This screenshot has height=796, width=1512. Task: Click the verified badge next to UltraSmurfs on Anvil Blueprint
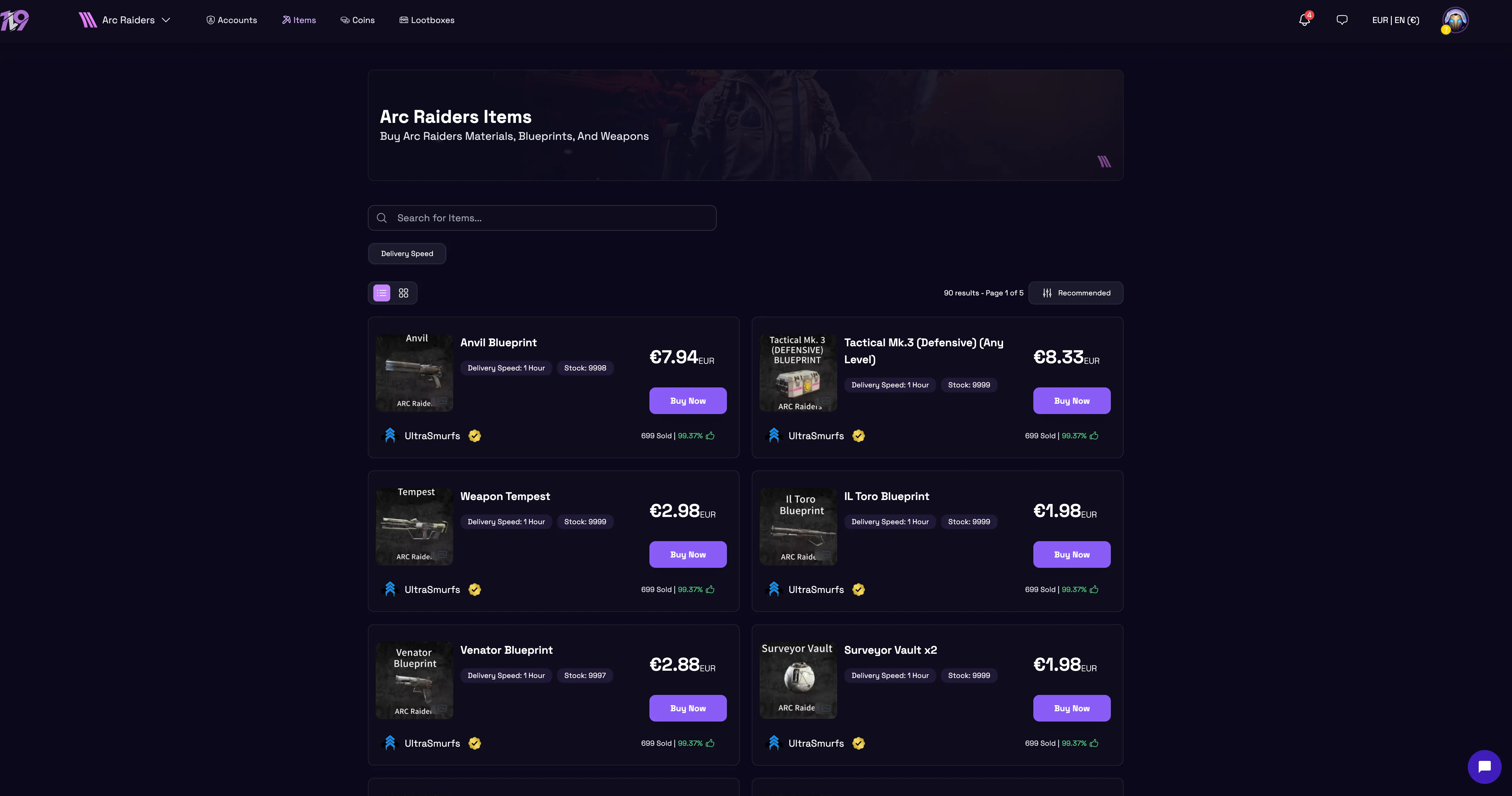point(474,436)
